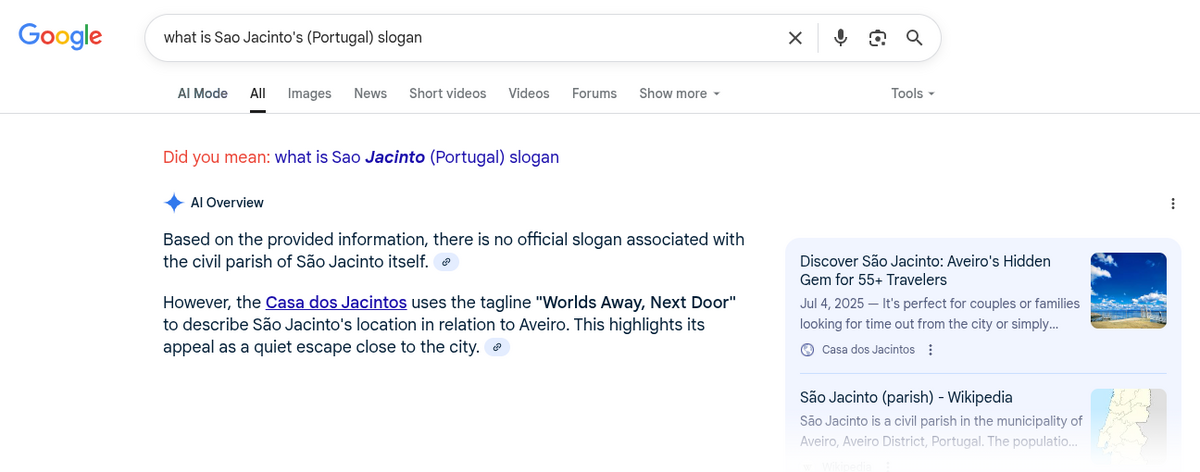The height and width of the screenshot is (472, 1200).
Task: Open the Tools dropdown
Action: [x=913, y=93]
